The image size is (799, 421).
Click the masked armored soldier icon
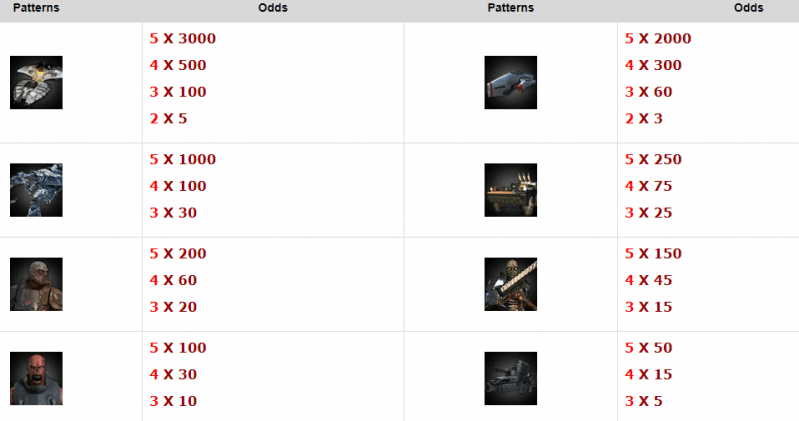pos(36,284)
